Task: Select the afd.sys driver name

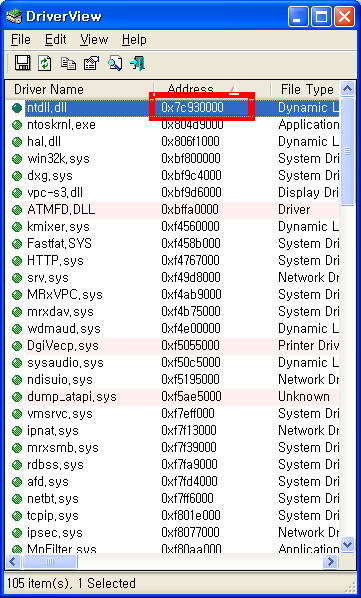Action: point(48,482)
